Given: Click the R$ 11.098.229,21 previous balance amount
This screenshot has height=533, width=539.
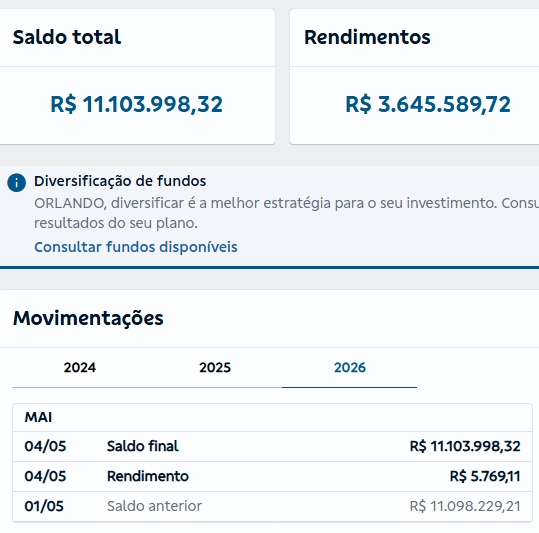Looking at the screenshot, I should (465, 506).
